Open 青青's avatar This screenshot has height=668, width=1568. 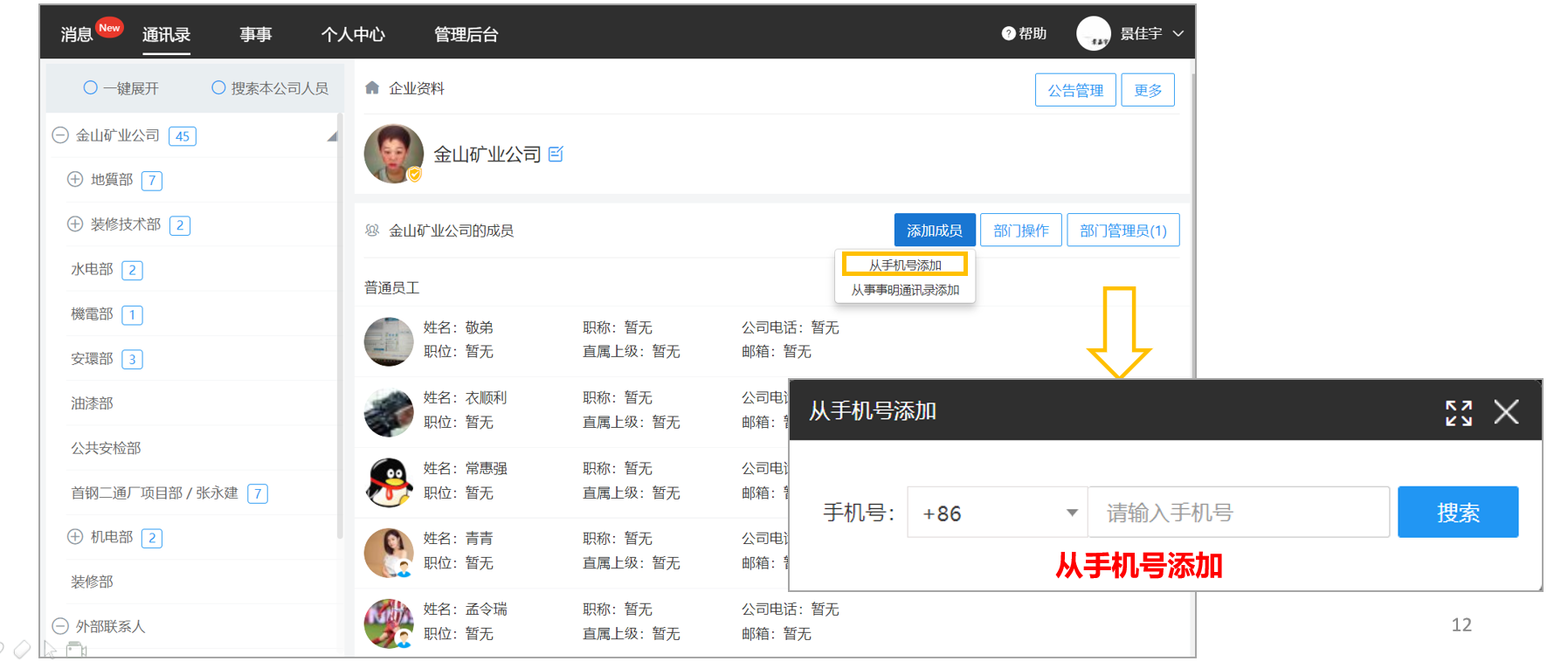pos(389,552)
